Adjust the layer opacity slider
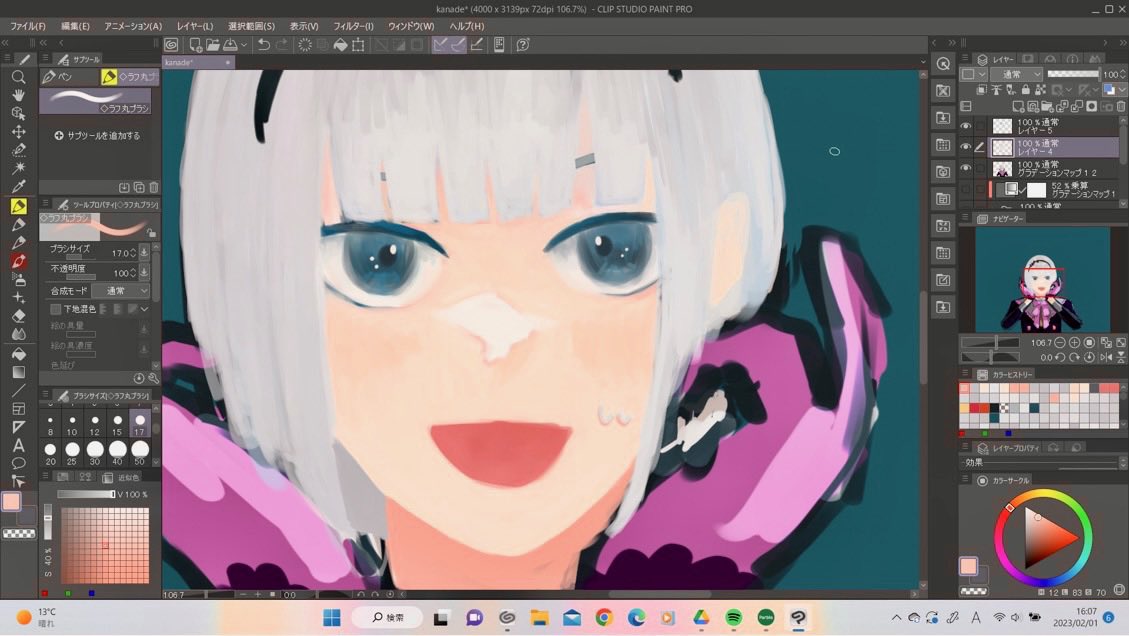 tap(1072, 74)
